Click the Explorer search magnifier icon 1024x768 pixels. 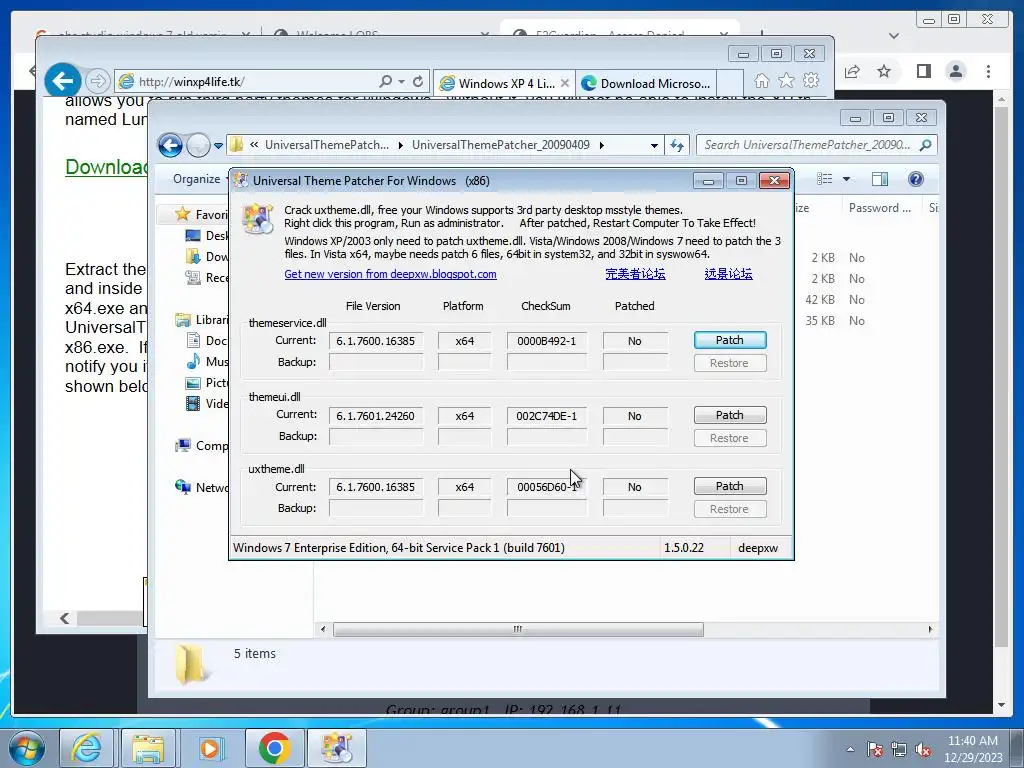pyautogui.click(x=925, y=145)
